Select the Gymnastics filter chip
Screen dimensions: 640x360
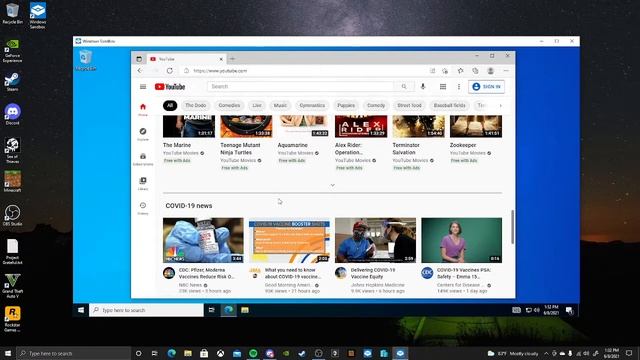pos(312,105)
